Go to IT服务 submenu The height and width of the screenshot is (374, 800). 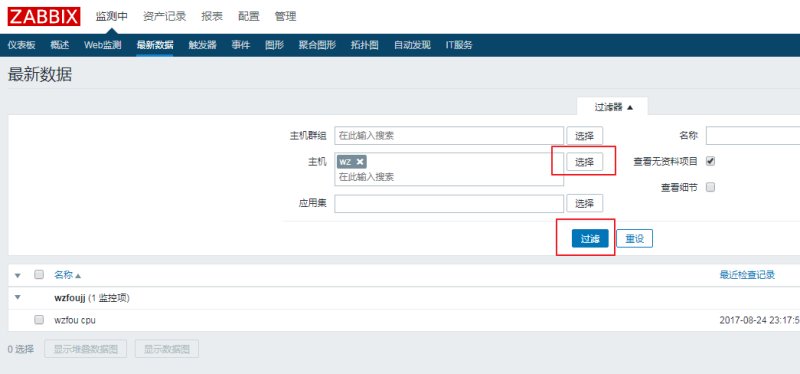click(459, 45)
